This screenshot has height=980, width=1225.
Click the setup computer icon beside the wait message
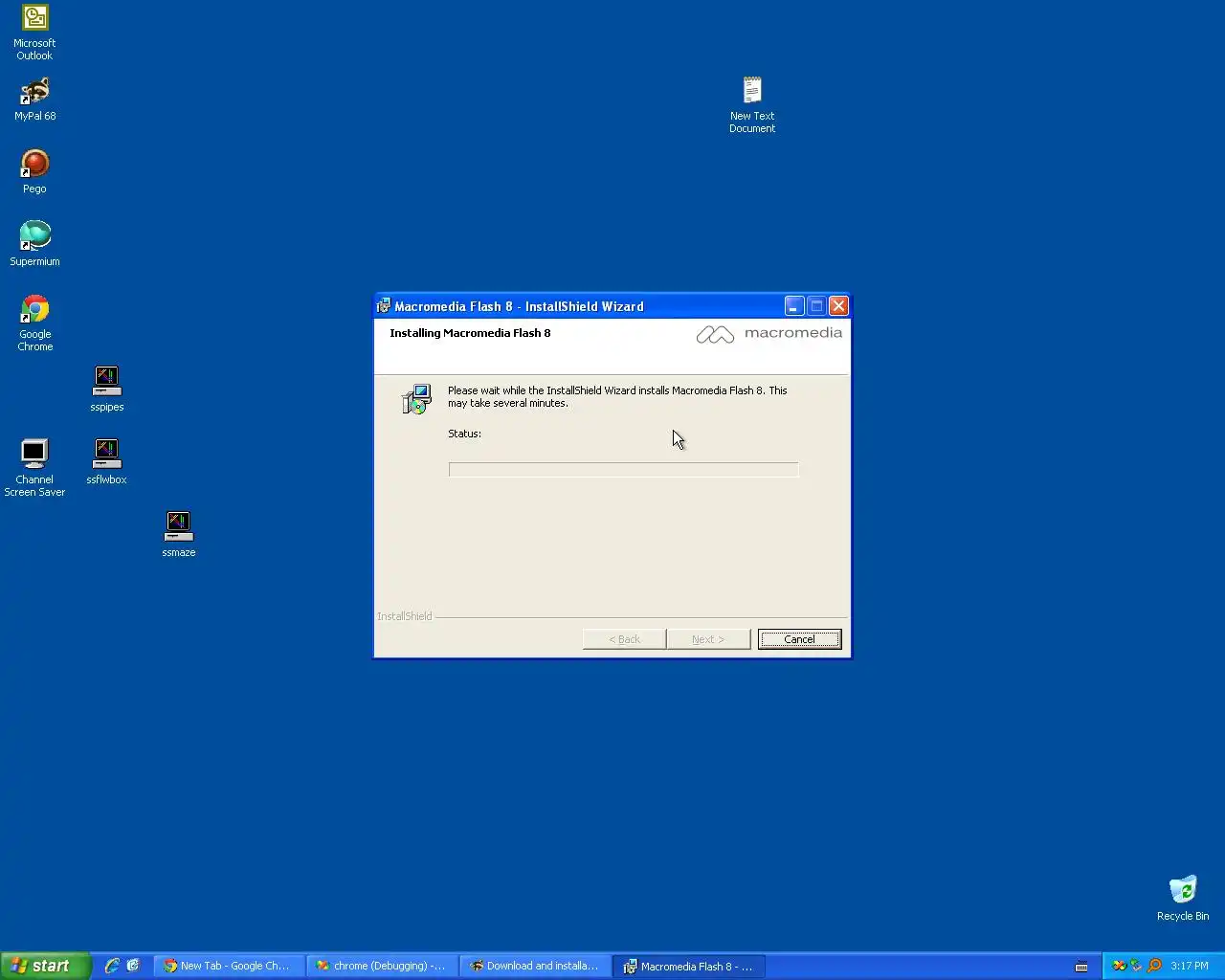[416, 399]
